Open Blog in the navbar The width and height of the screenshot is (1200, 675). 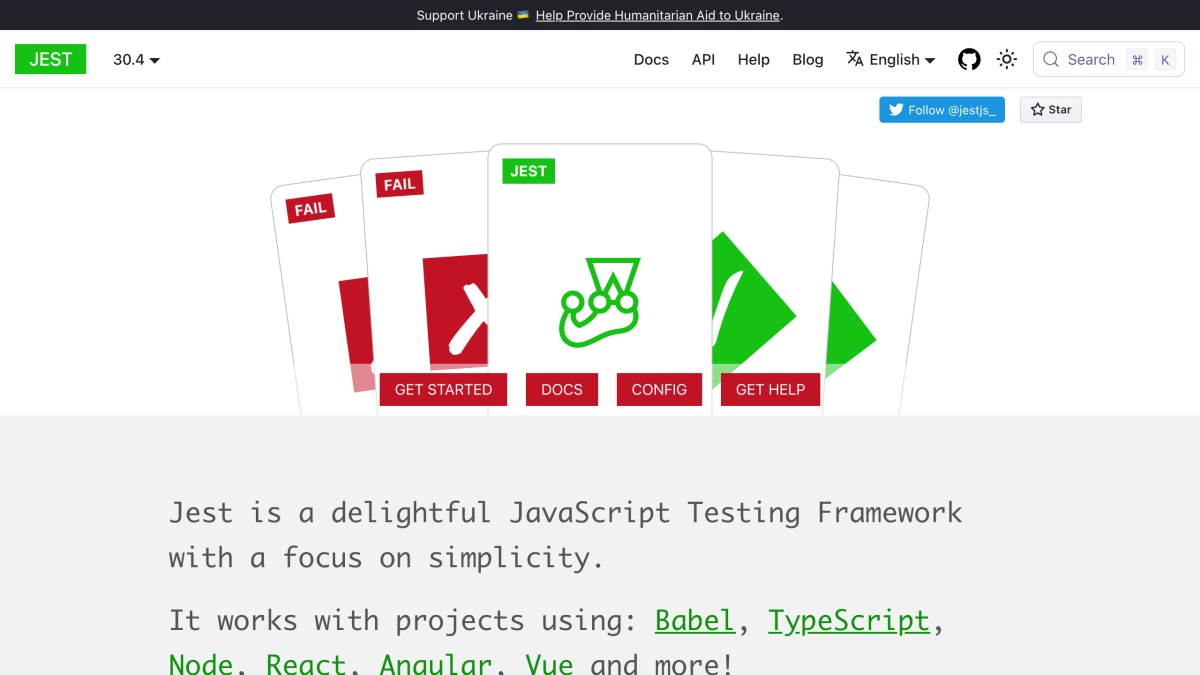(x=808, y=60)
